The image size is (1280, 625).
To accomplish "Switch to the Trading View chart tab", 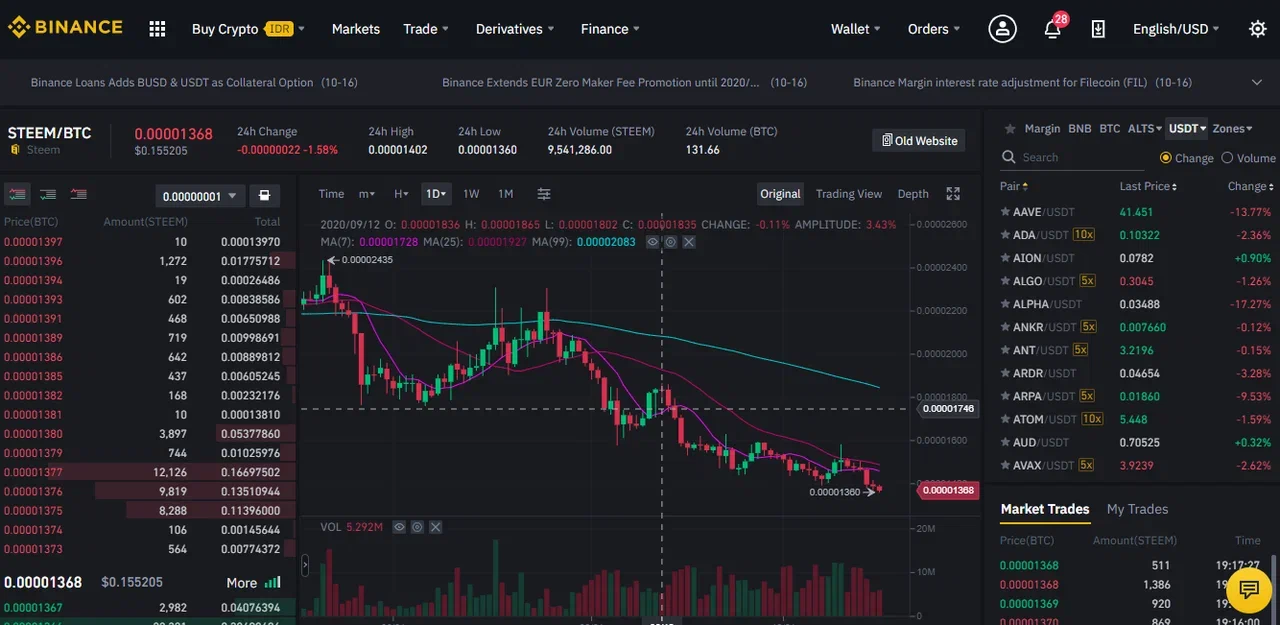I will pos(848,194).
